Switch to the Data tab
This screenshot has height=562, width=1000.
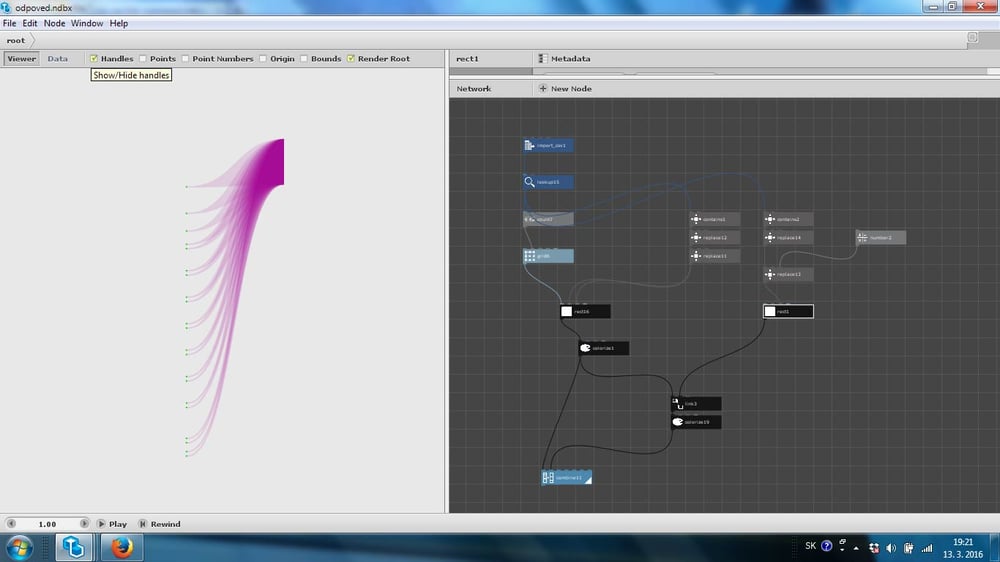pyautogui.click(x=57, y=59)
